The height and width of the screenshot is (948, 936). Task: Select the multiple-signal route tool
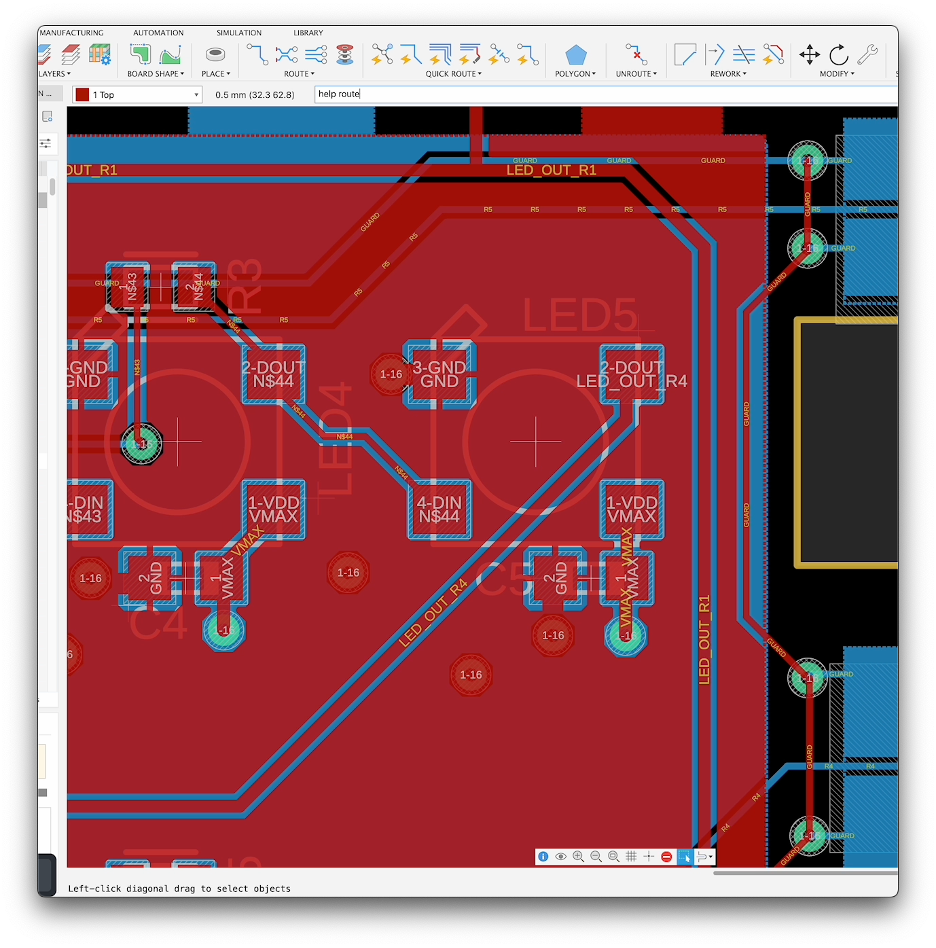coord(316,54)
